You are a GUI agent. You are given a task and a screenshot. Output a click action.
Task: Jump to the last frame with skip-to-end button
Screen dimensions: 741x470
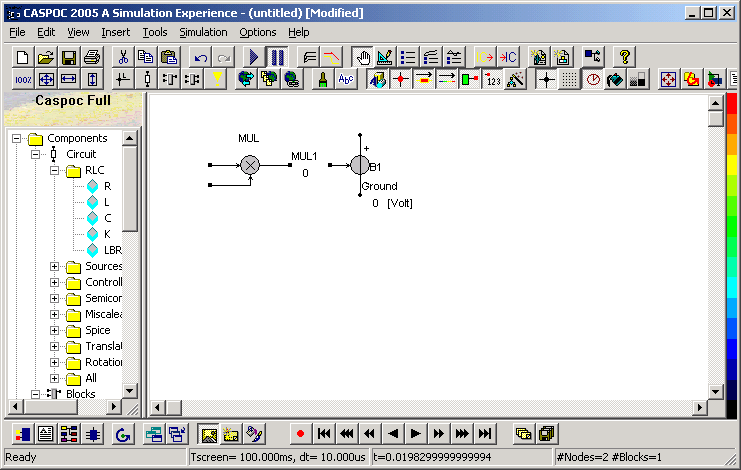(485, 434)
